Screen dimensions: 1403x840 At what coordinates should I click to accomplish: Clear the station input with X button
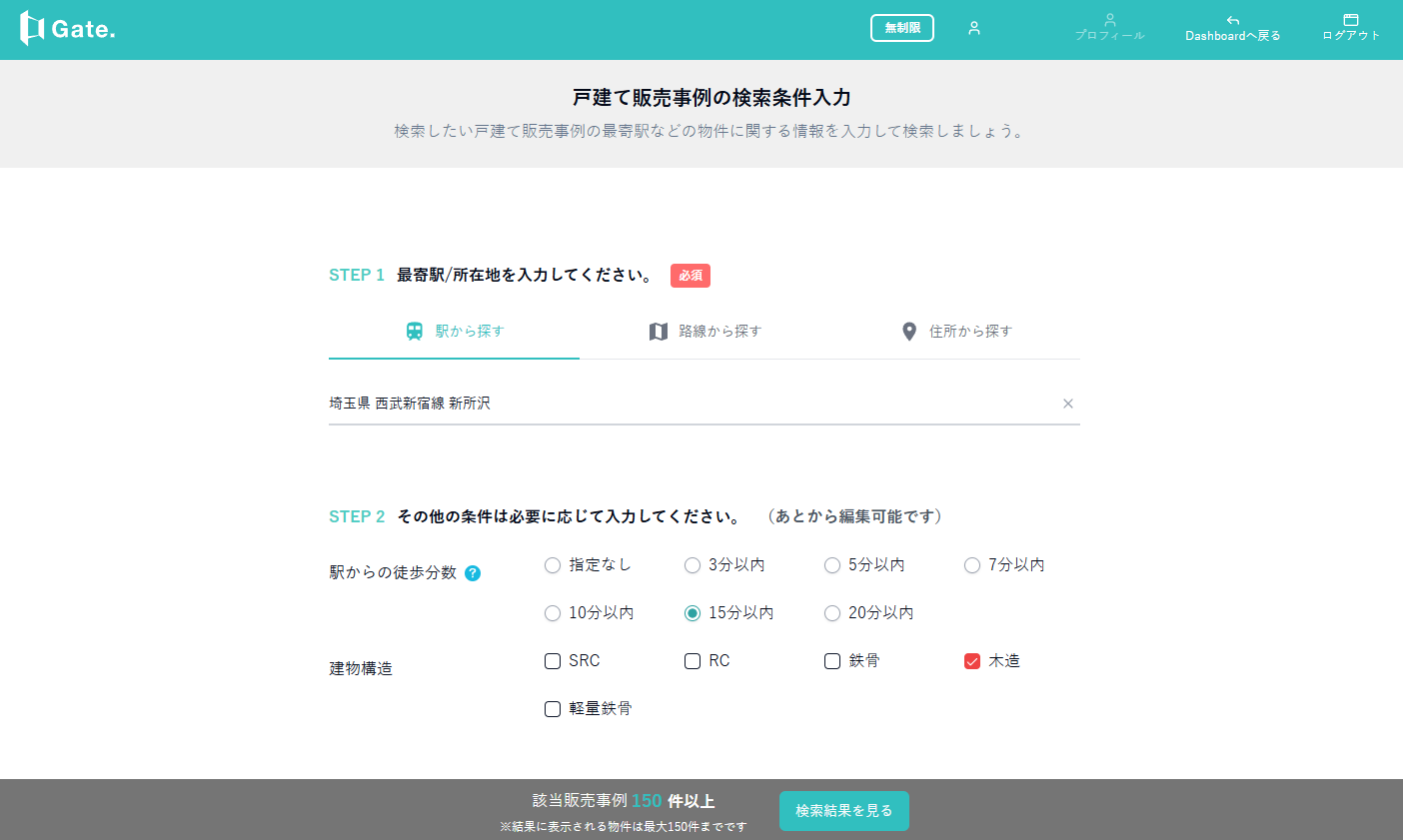(x=1067, y=404)
